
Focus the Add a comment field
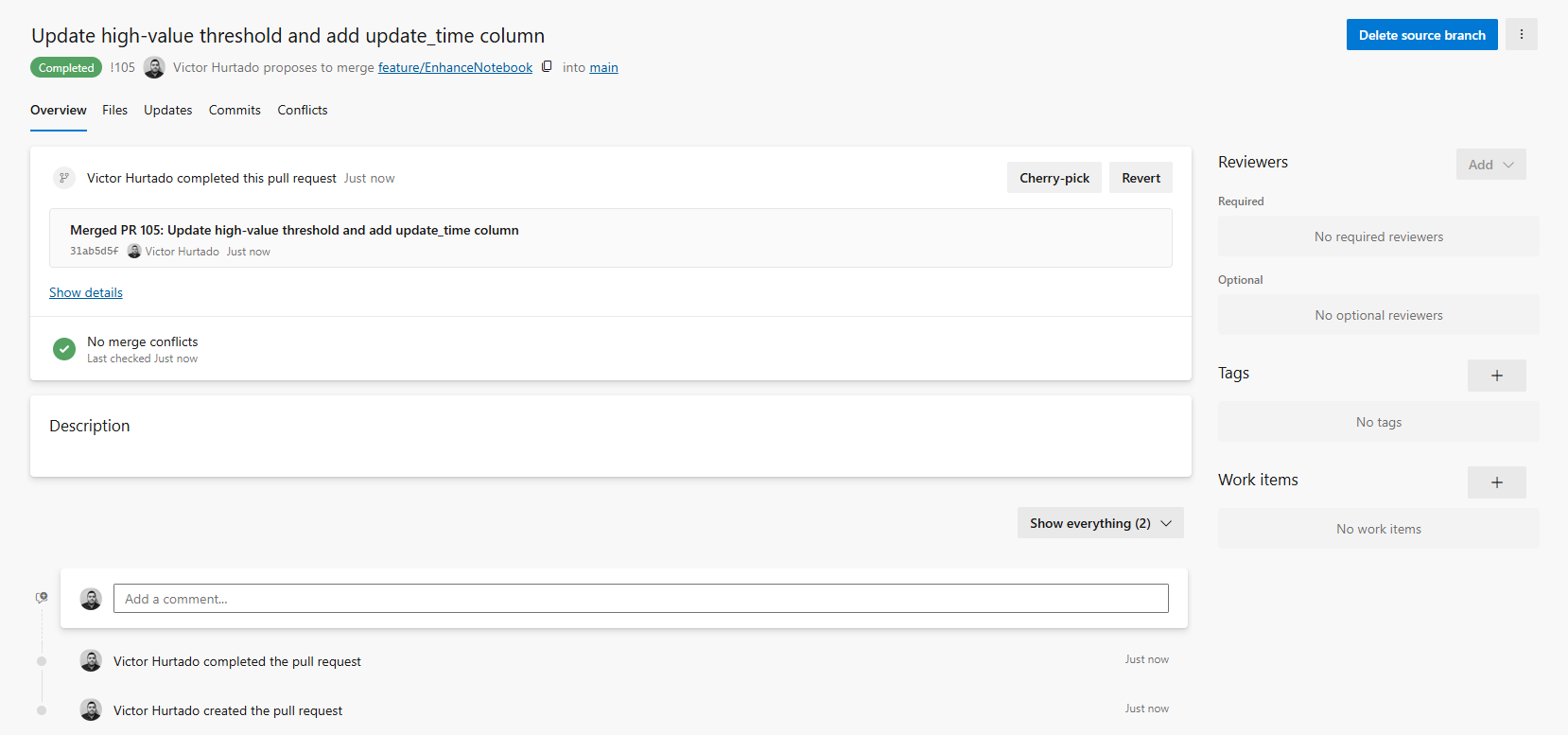tap(640, 599)
